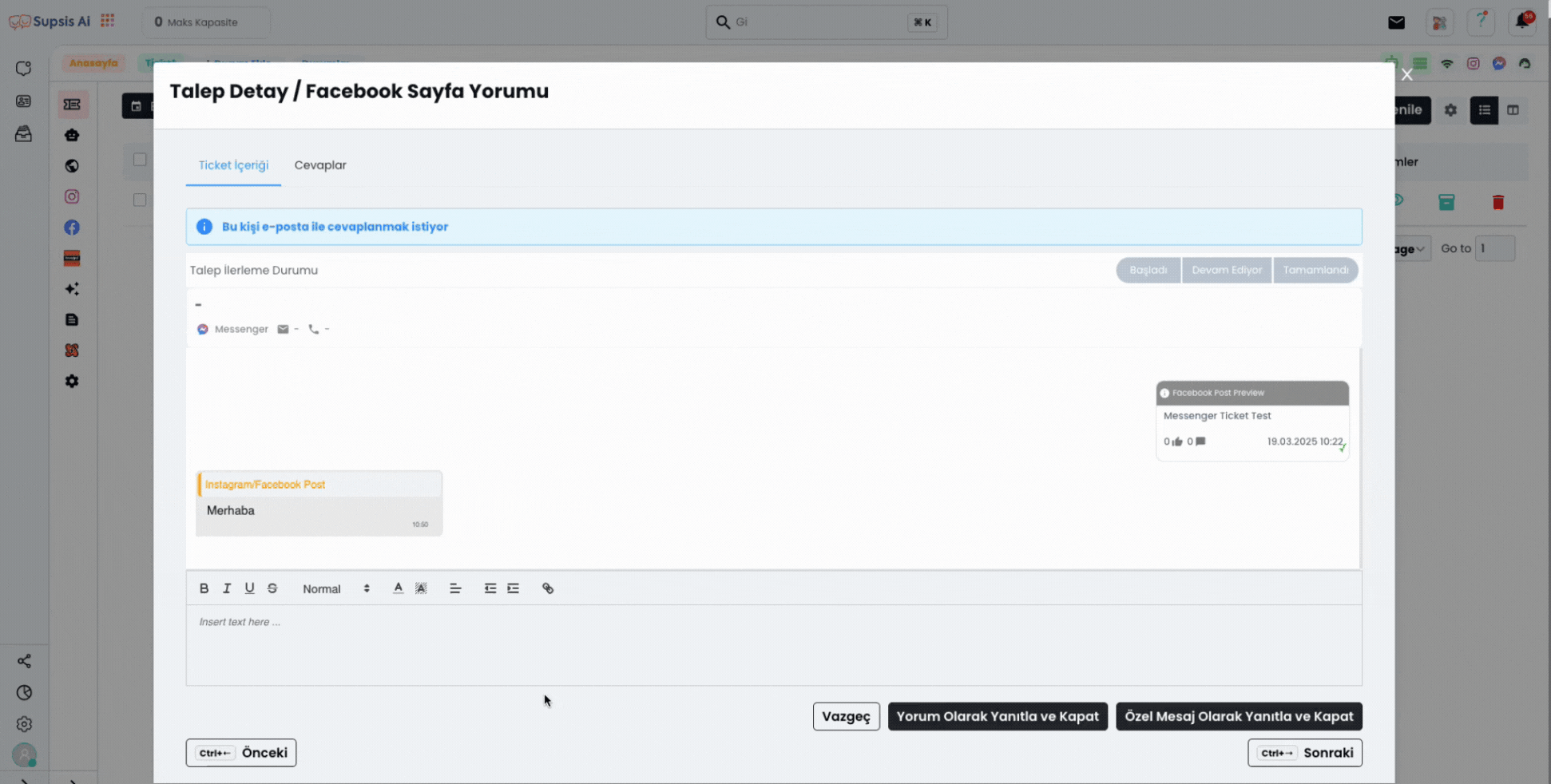
Task: Click the global search field
Action: [x=827, y=22]
